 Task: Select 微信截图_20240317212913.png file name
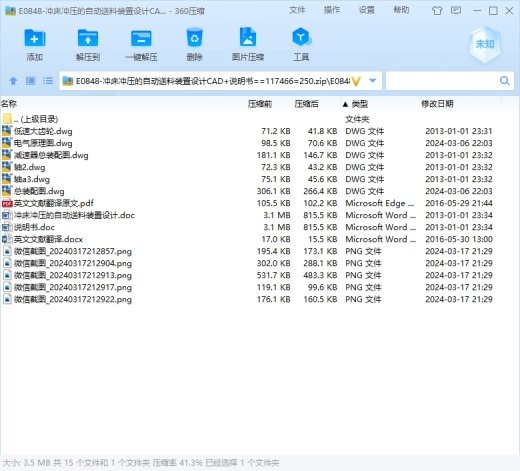pos(73,275)
